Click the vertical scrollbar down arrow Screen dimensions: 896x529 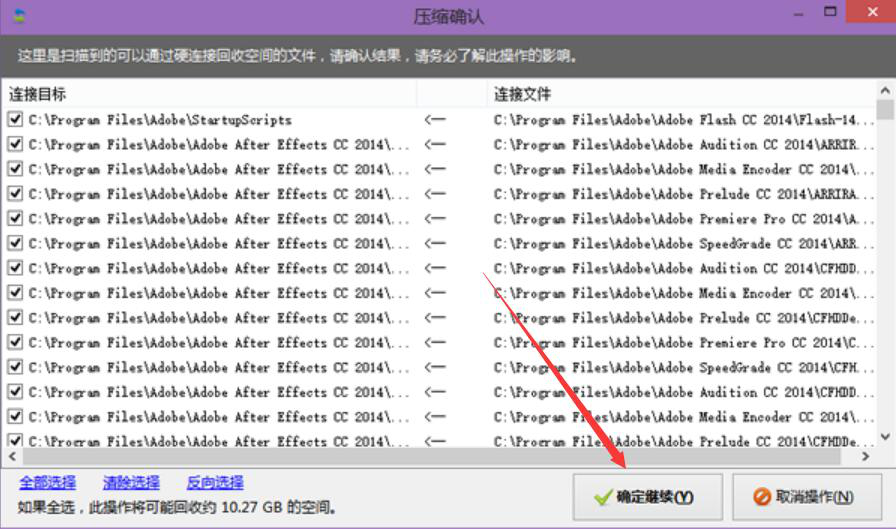(x=885, y=437)
